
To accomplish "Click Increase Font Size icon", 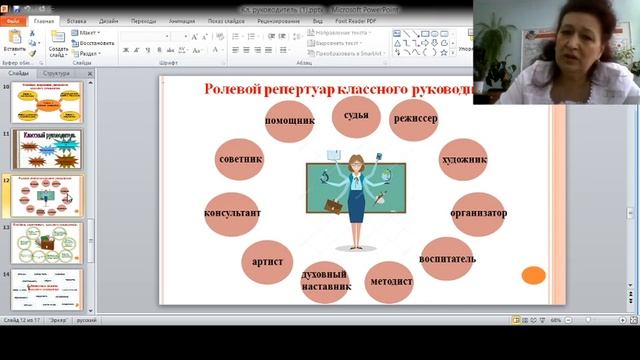I will pyautogui.click(x=195, y=37).
